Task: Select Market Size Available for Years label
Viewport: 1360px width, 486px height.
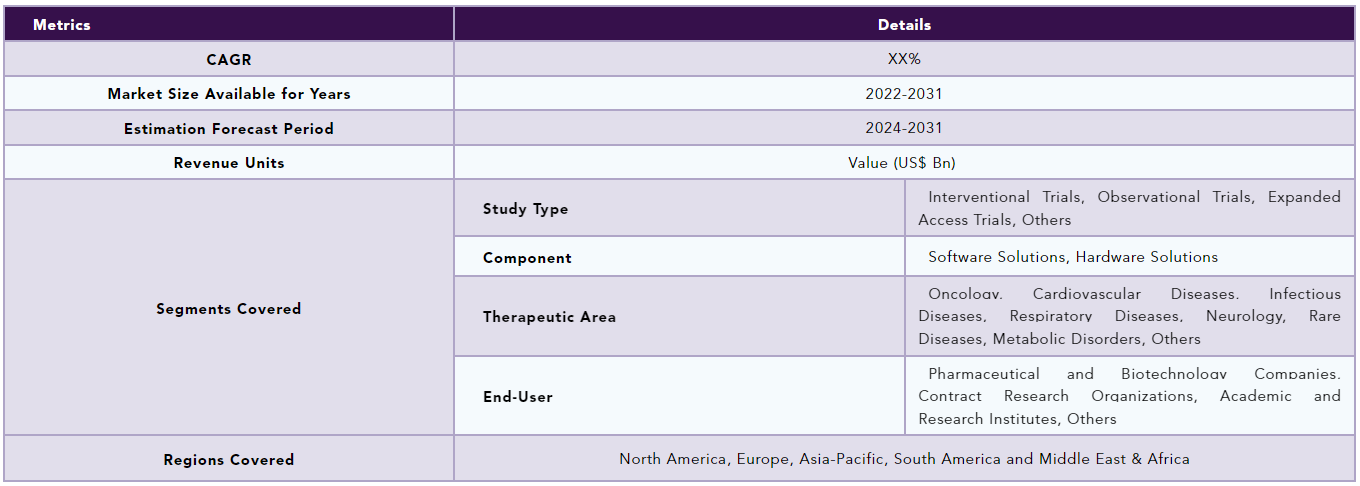Action: pos(229,94)
